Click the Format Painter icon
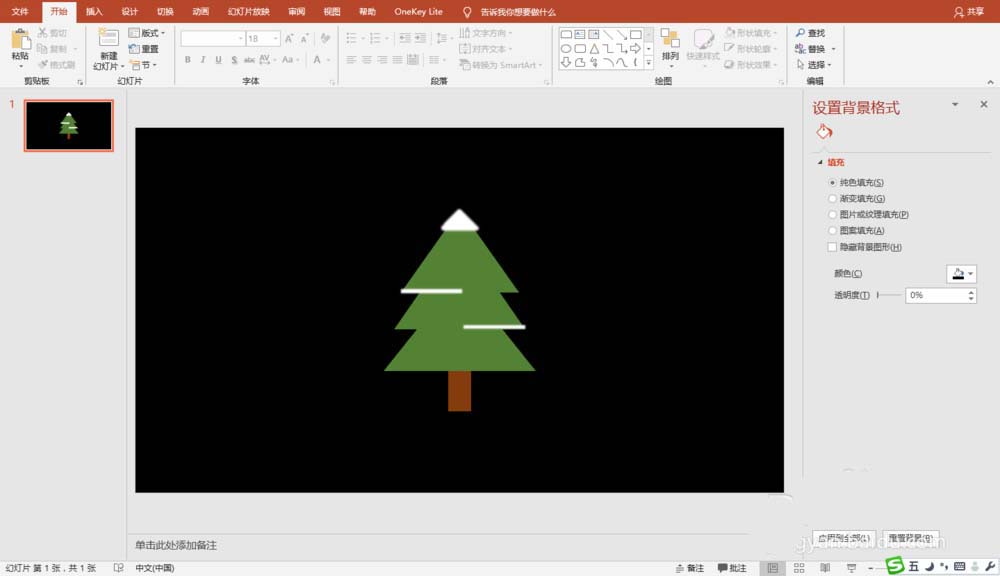The width and height of the screenshot is (1000, 576). coord(43,64)
